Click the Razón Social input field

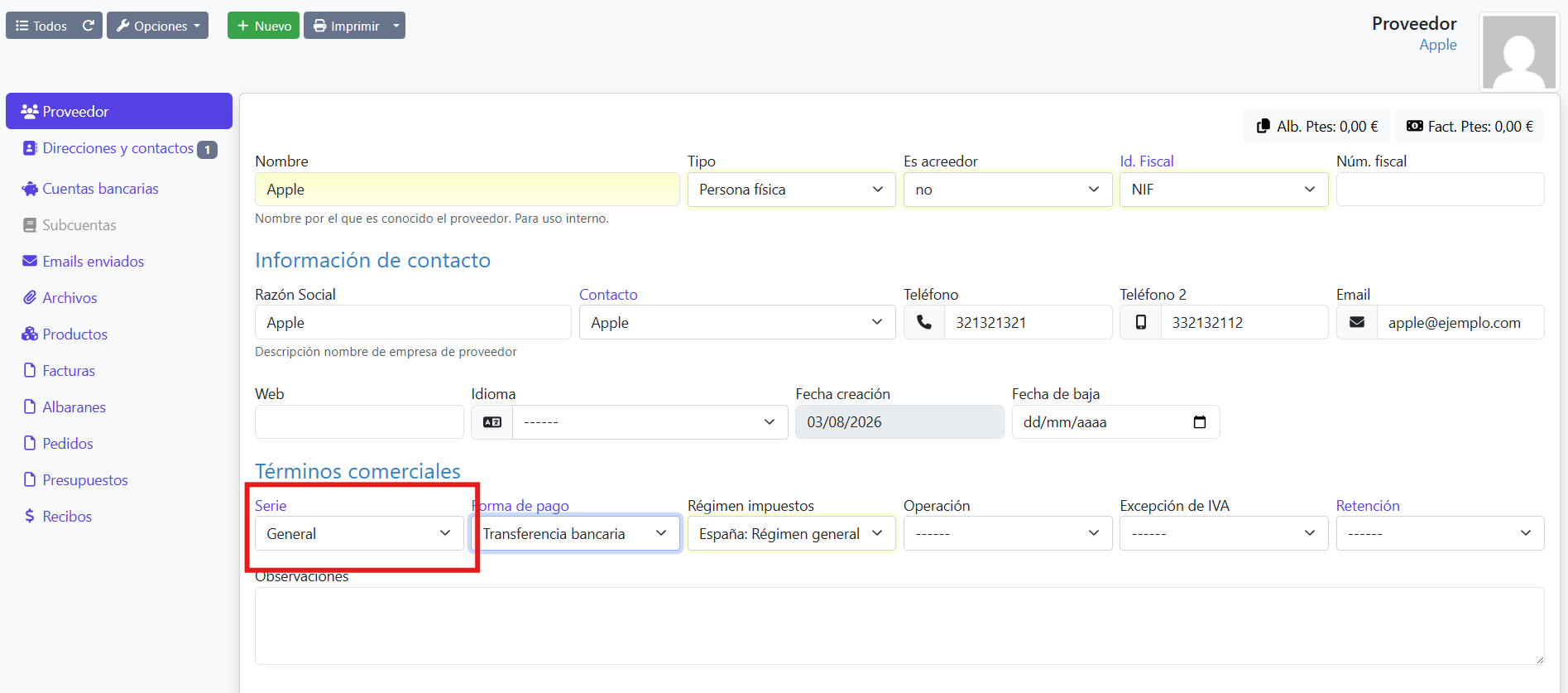pyautogui.click(x=413, y=323)
